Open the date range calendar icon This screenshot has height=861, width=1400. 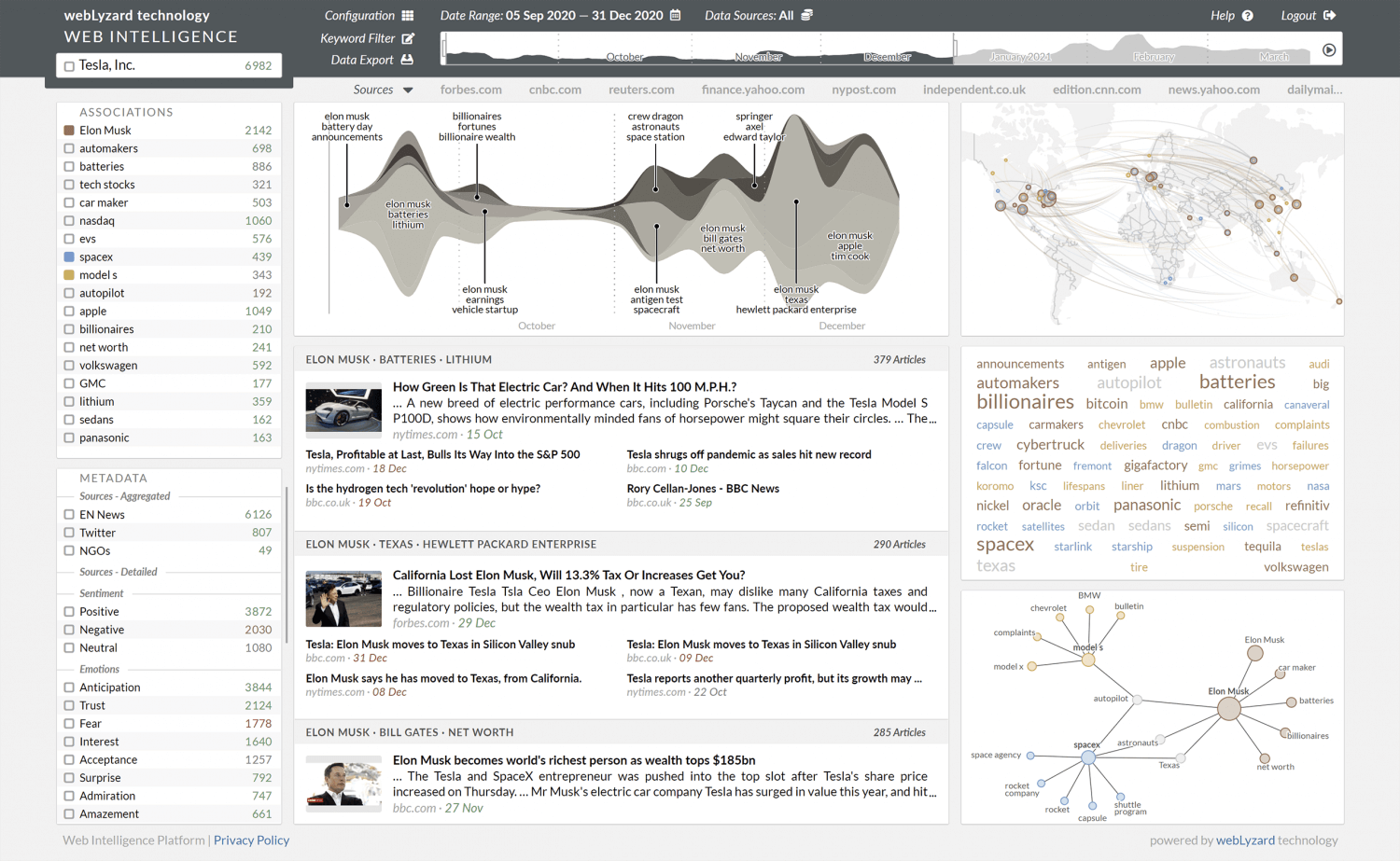pyautogui.click(x=676, y=16)
